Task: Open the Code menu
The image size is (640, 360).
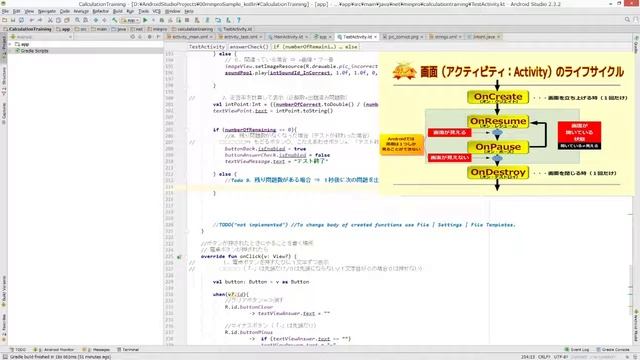Action: coord(64,11)
